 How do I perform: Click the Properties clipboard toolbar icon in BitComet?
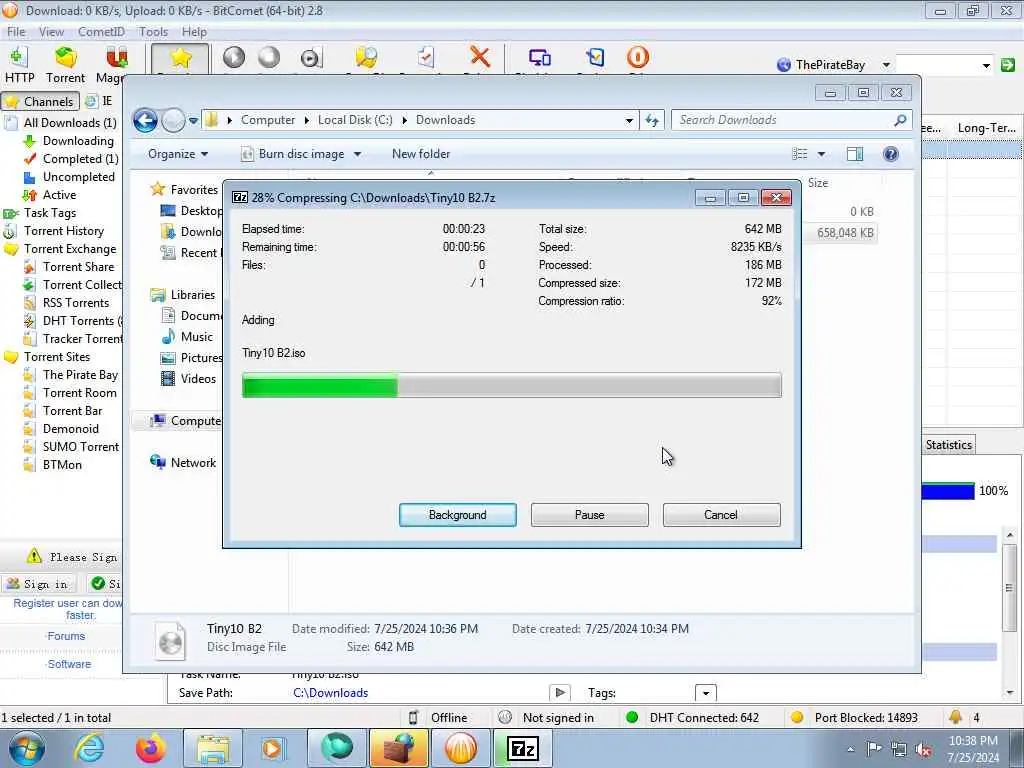click(426, 57)
